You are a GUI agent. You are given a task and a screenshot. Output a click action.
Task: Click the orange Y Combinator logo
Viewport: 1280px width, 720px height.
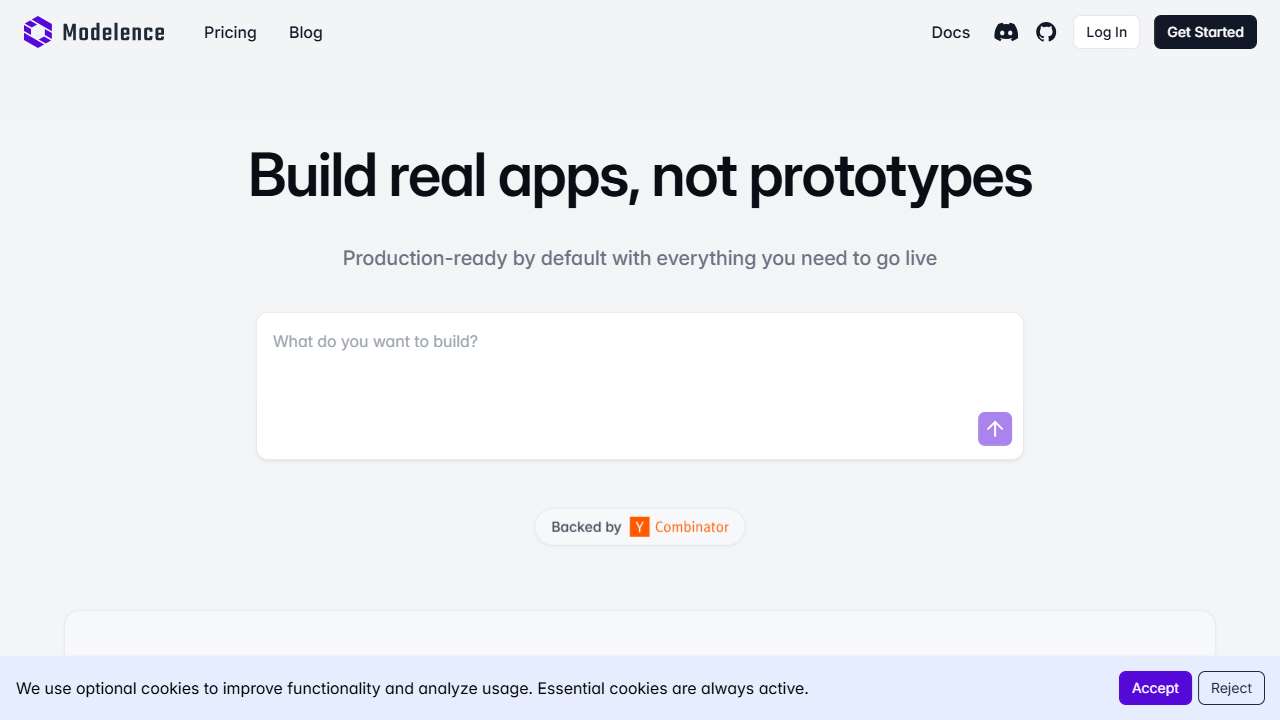click(x=639, y=527)
